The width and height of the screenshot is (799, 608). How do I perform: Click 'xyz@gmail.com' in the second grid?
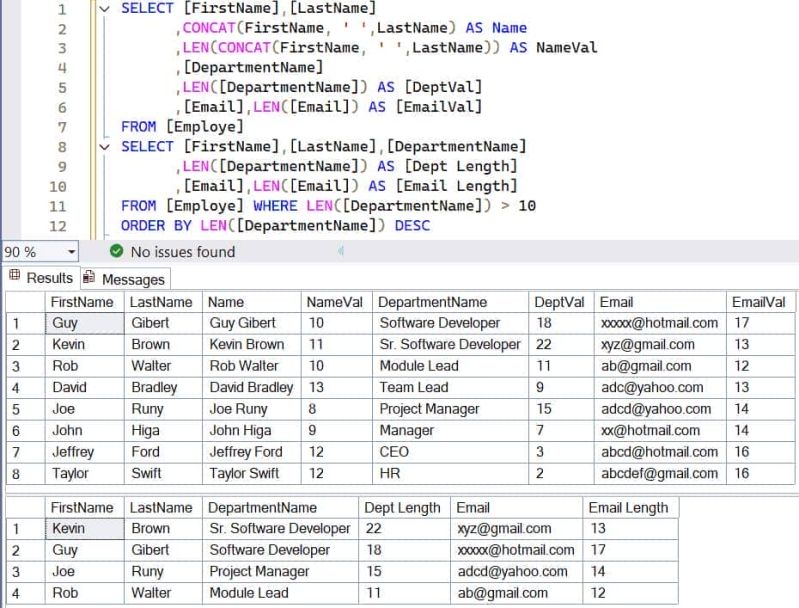pyautogui.click(x=517, y=528)
